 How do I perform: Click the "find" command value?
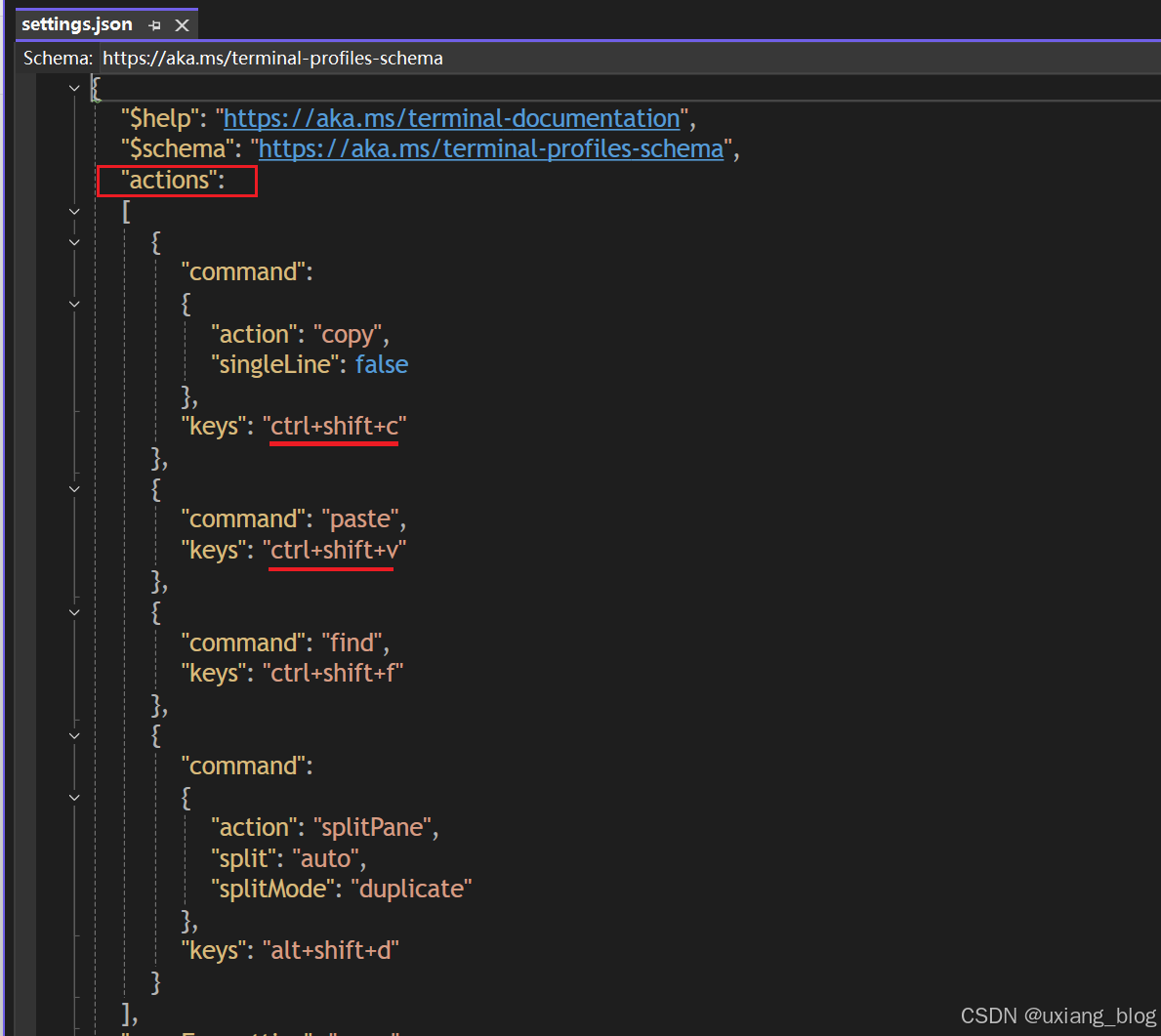(352, 642)
